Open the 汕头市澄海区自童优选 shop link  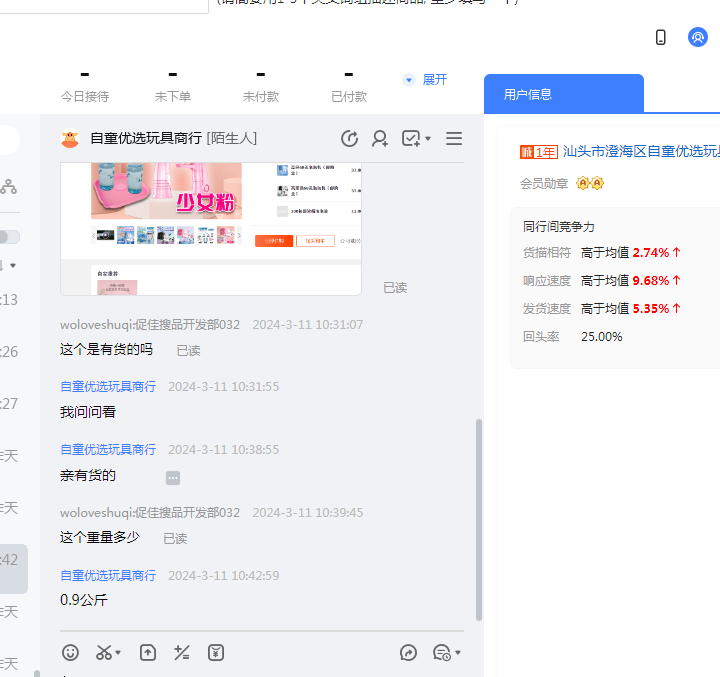tap(640, 152)
